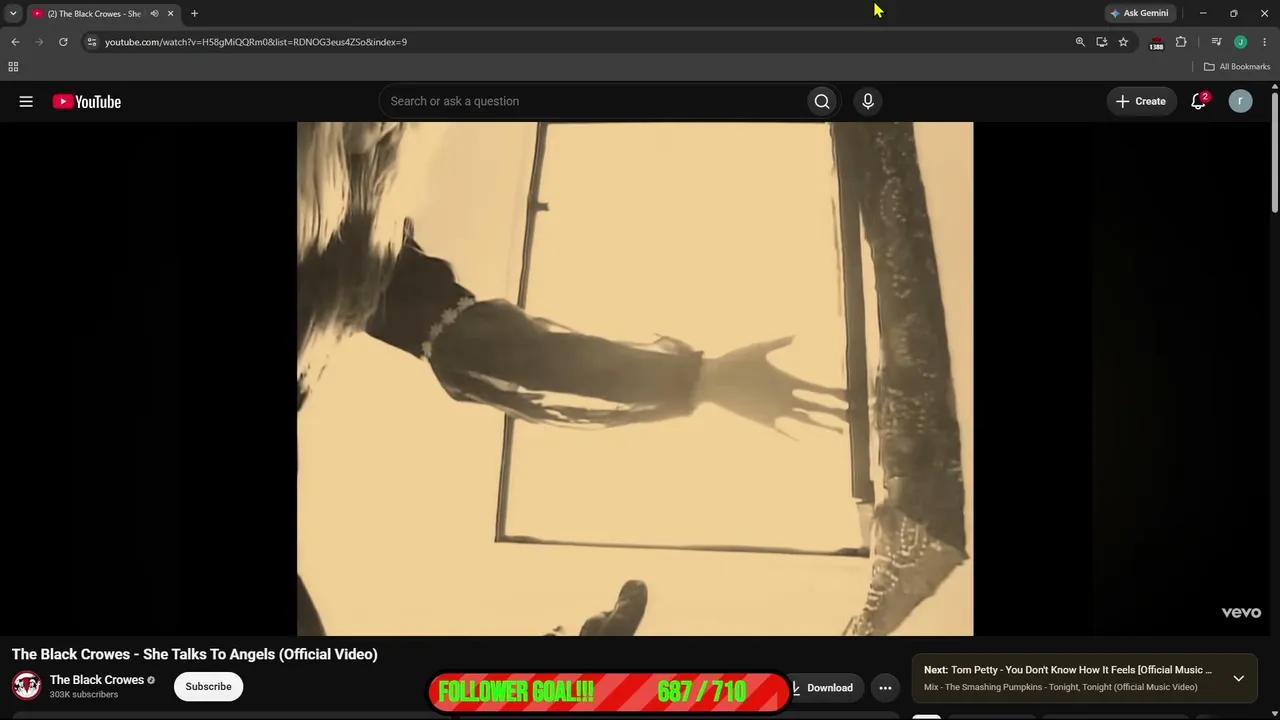
Task: Bookmark this page with the star
Action: point(1124,42)
